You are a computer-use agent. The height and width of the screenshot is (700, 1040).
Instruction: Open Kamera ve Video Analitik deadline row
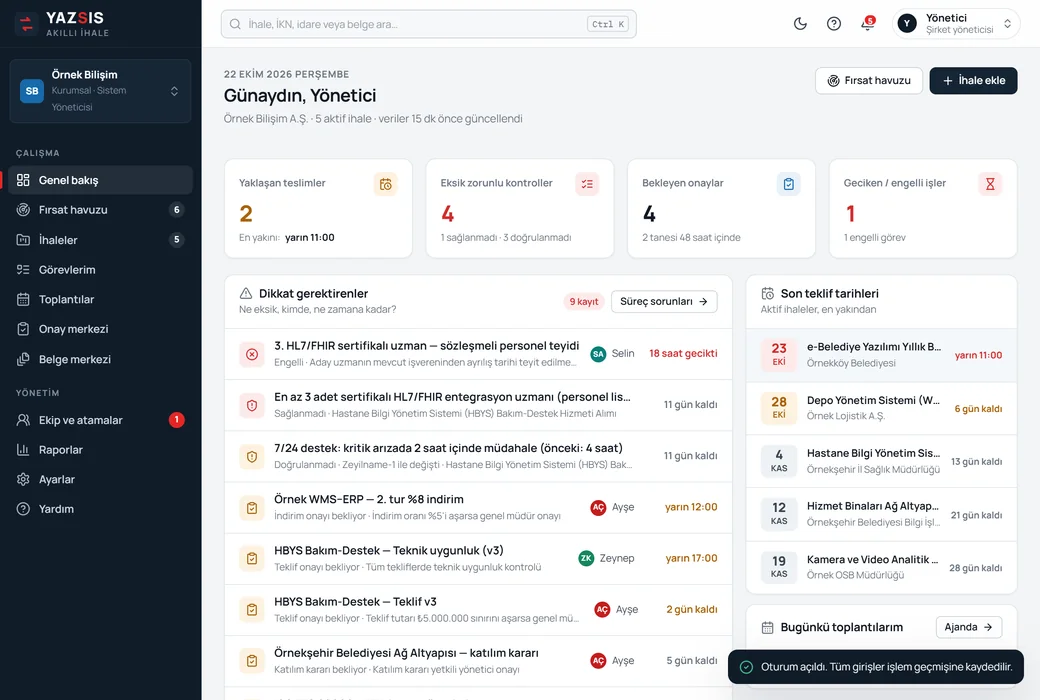(x=881, y=567)
